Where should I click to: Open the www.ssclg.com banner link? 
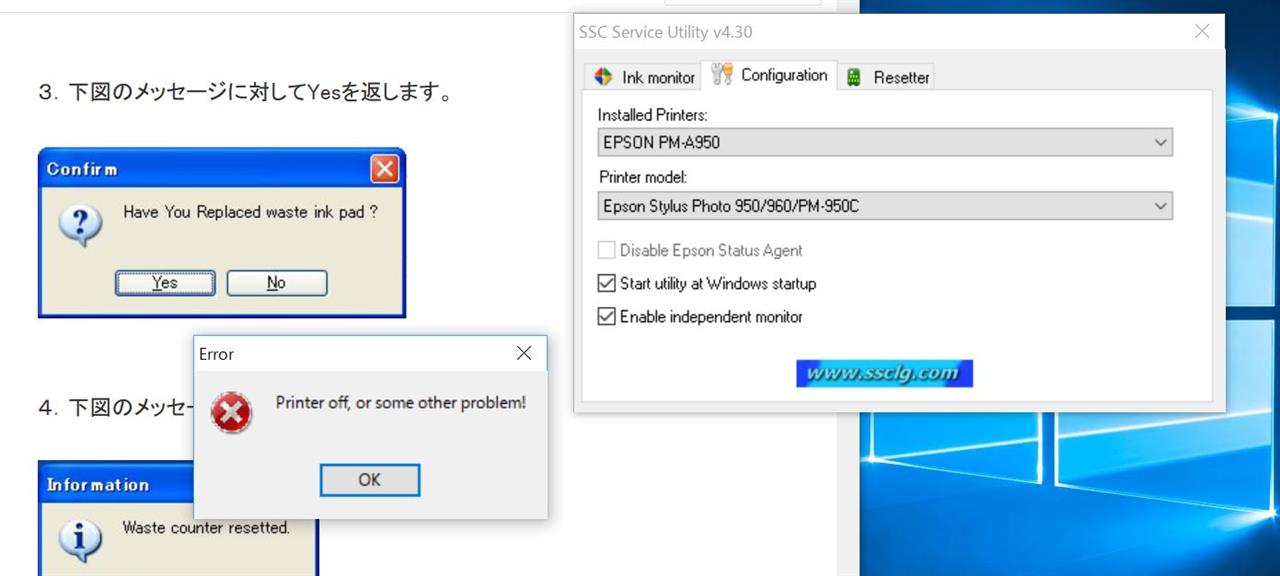[885, 373]
